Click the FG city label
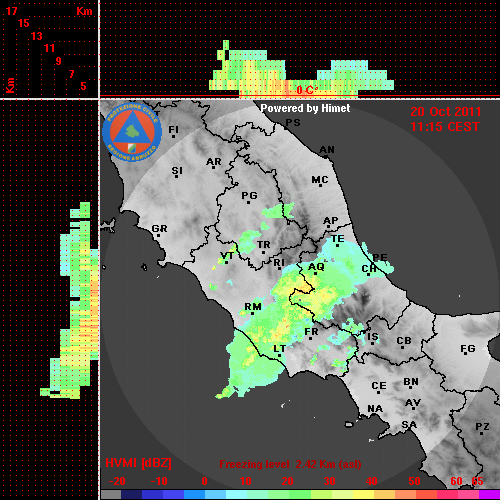This screenshot has width=500, height=500. coord(468,349)
